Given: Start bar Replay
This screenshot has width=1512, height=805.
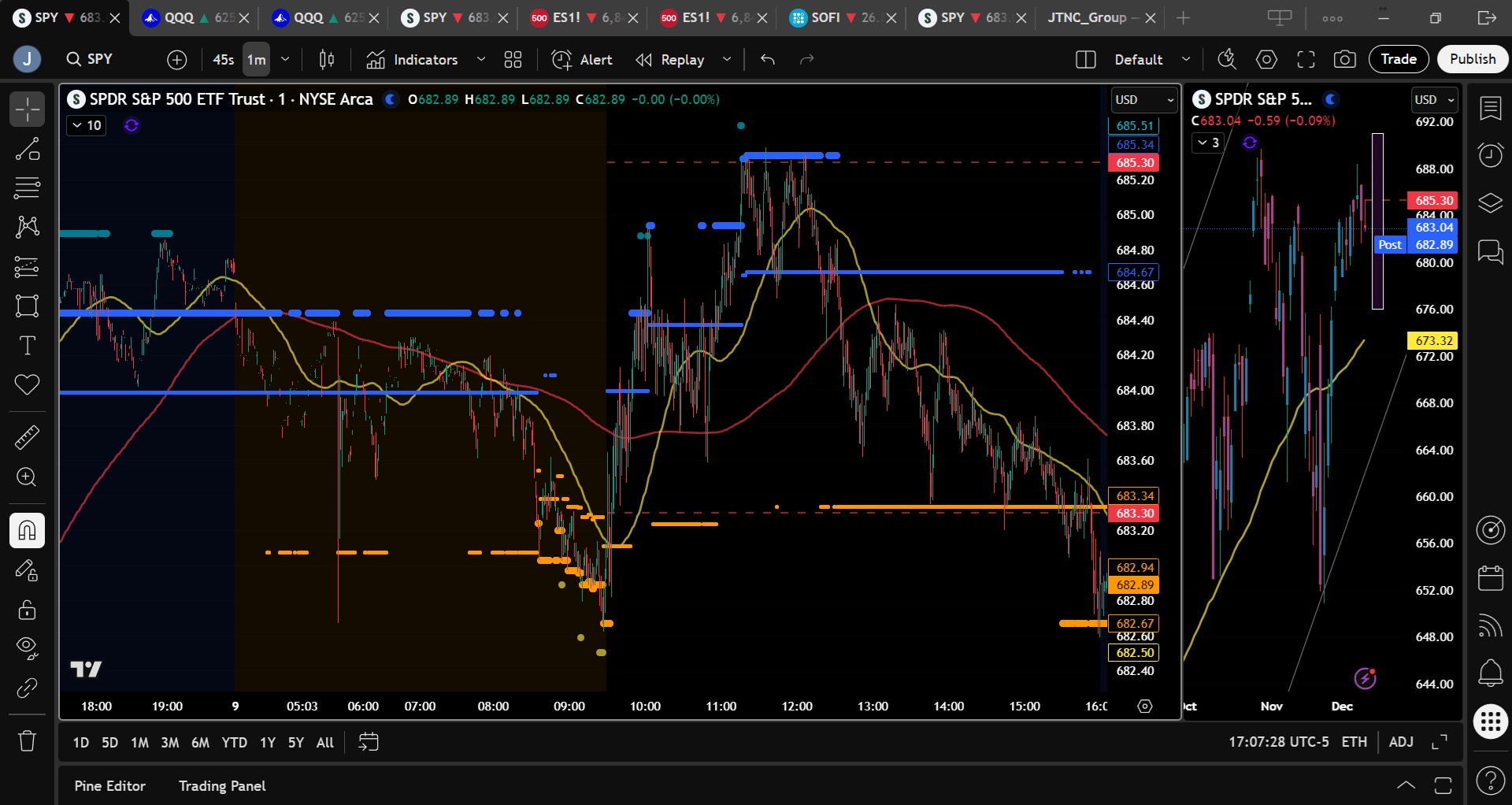Looking at the screenshot, I should [670, 59].
